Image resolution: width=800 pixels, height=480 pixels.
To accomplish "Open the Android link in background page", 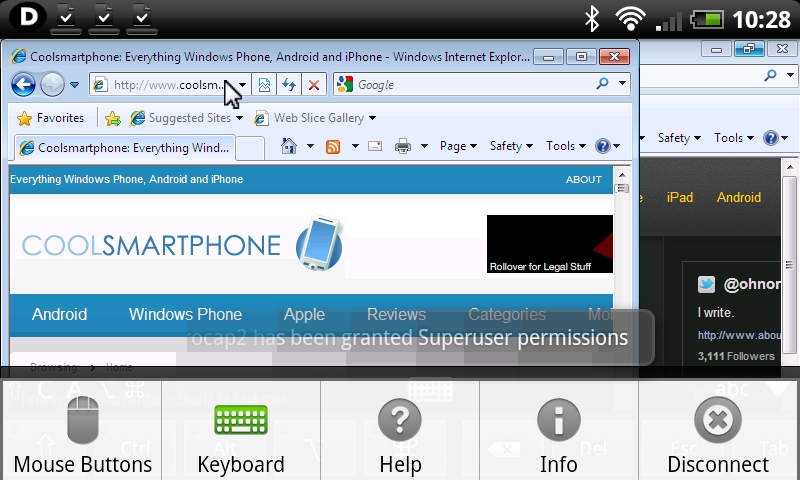I will 738,197.
